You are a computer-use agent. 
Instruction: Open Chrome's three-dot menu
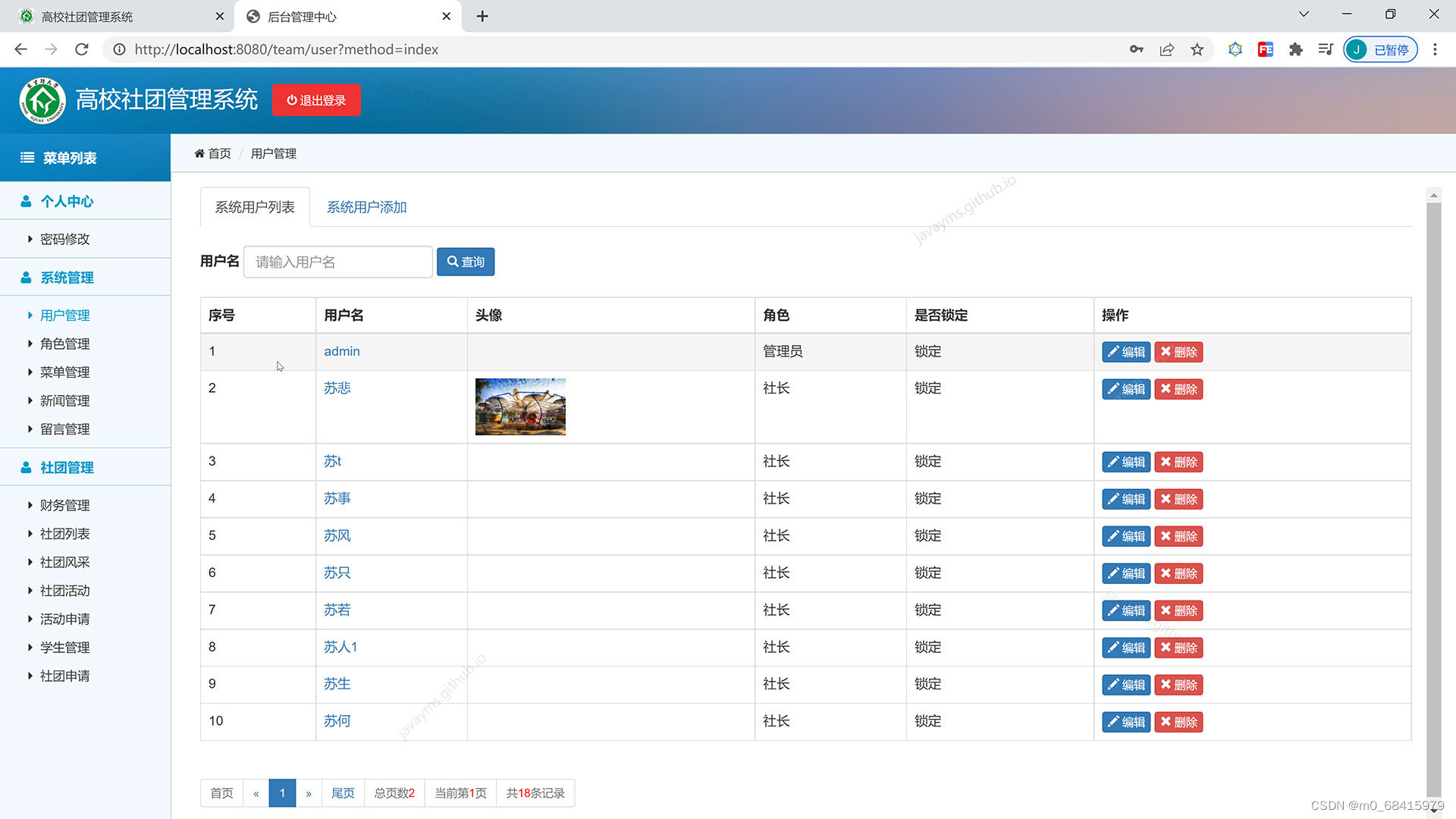point(1435,49)
